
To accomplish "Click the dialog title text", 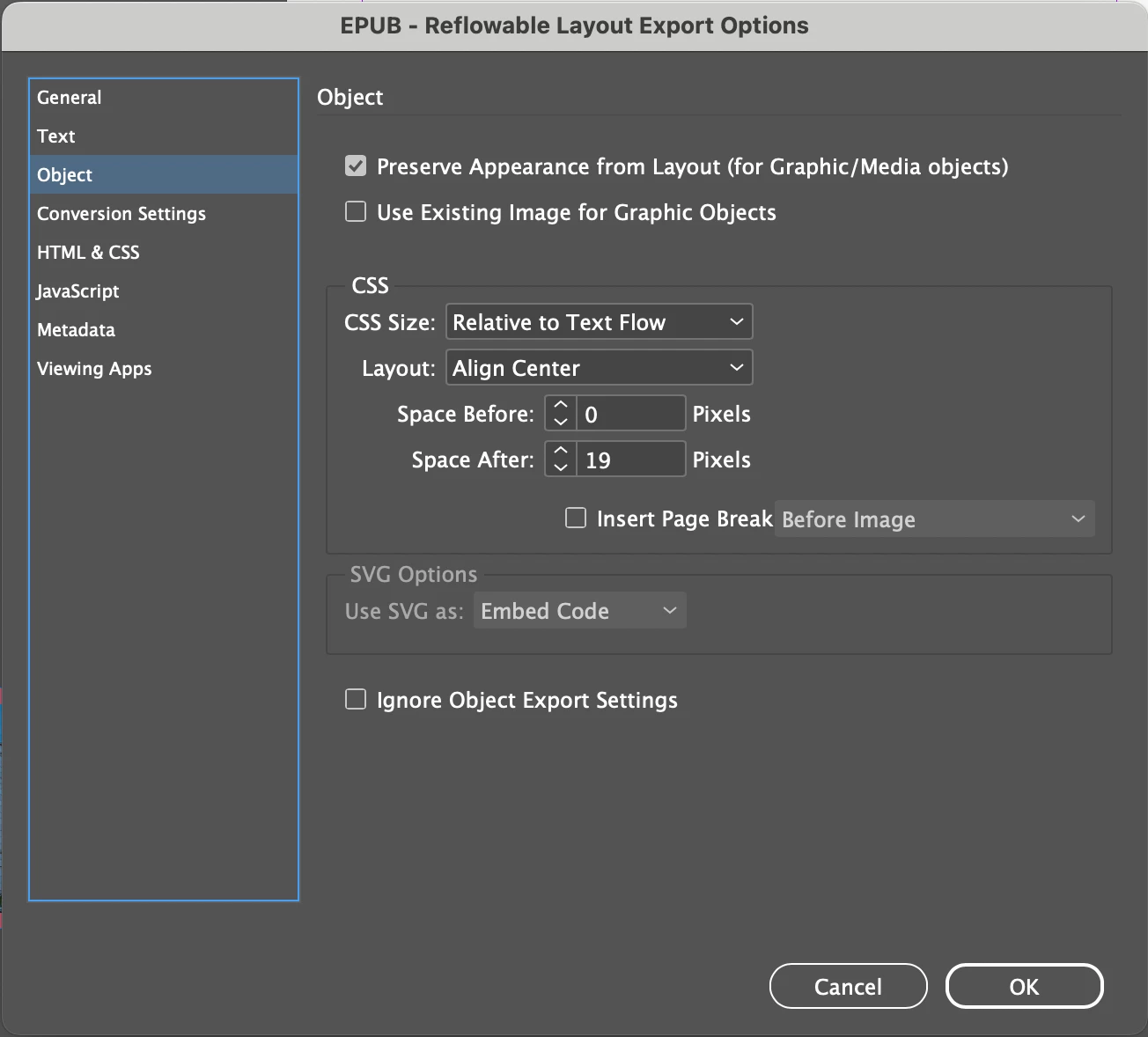I will coord(574,26).
